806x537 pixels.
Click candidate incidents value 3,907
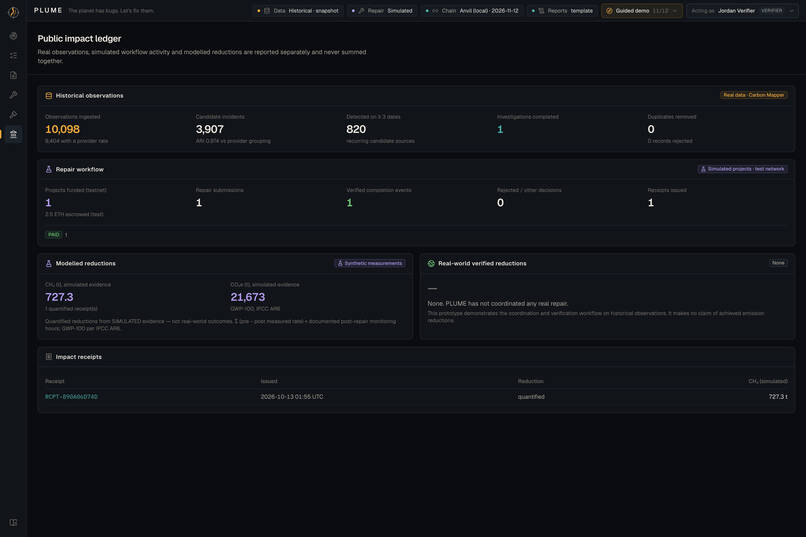[210, 129]
